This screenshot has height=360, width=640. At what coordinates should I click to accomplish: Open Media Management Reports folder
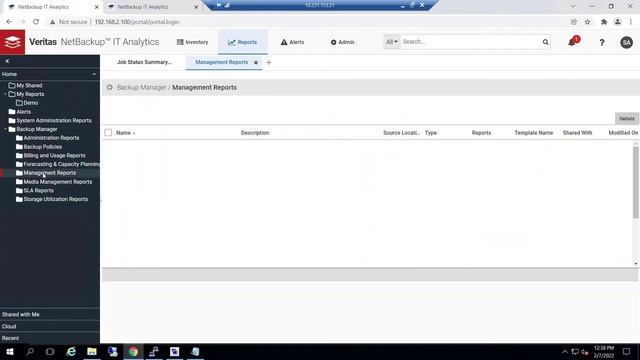click(x=54, y=182)
